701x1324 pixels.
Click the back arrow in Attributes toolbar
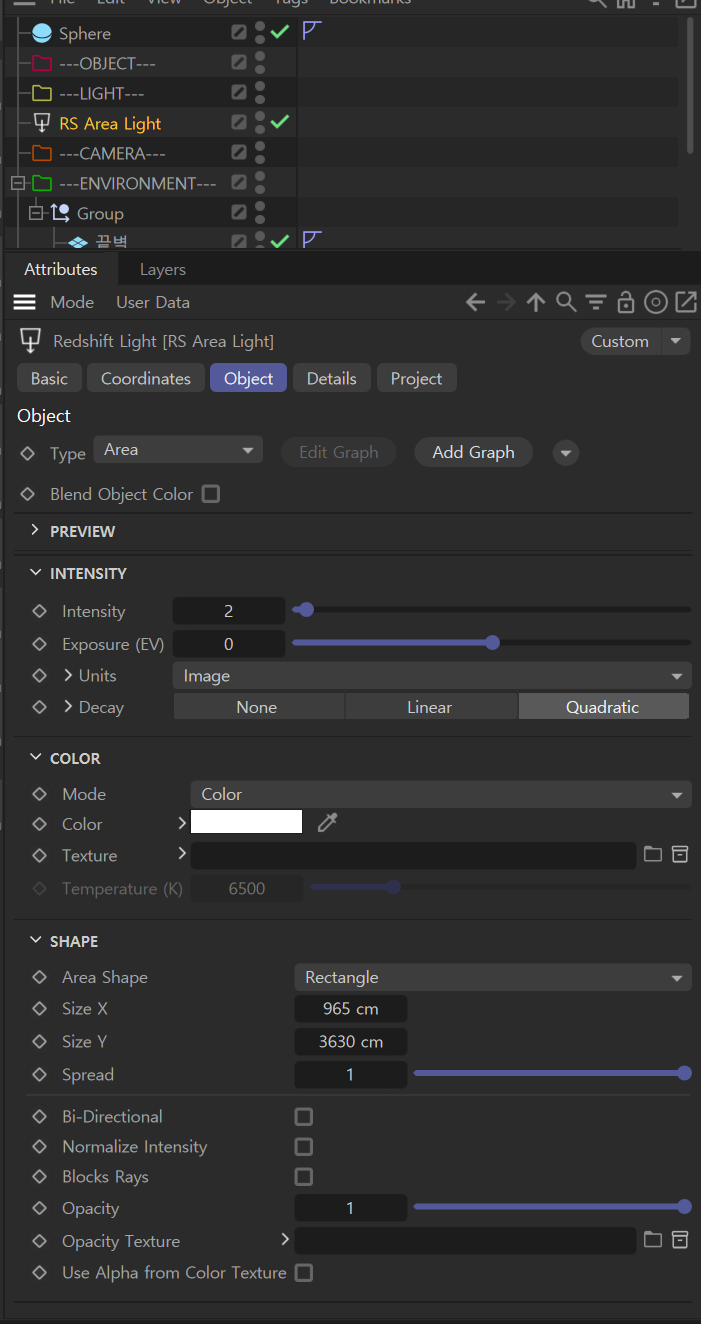coord(476,302)
